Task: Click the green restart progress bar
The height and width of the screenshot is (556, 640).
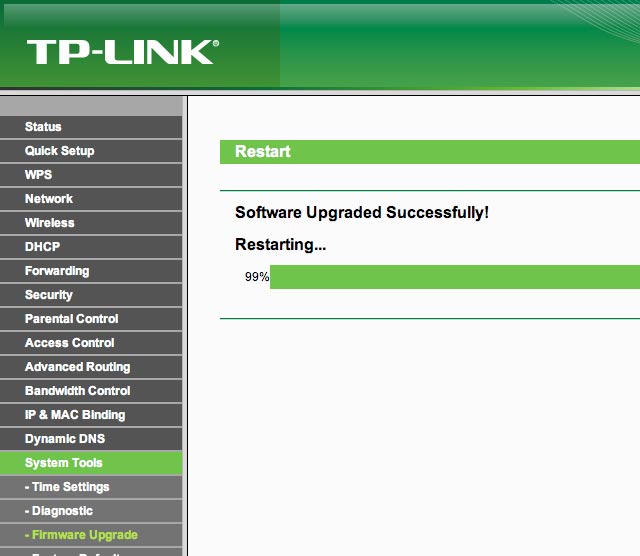Action: coord(454,277)
